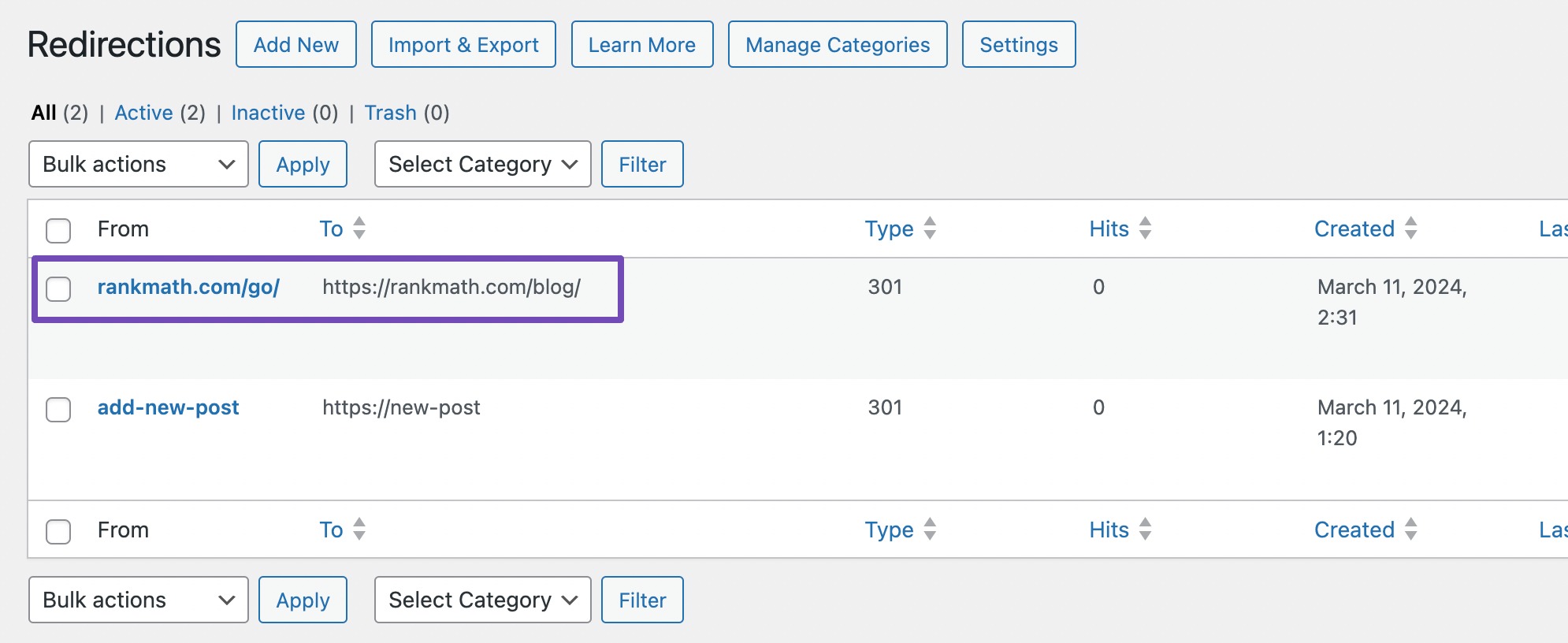
Task: Open Import & Export
Action: 463,45
